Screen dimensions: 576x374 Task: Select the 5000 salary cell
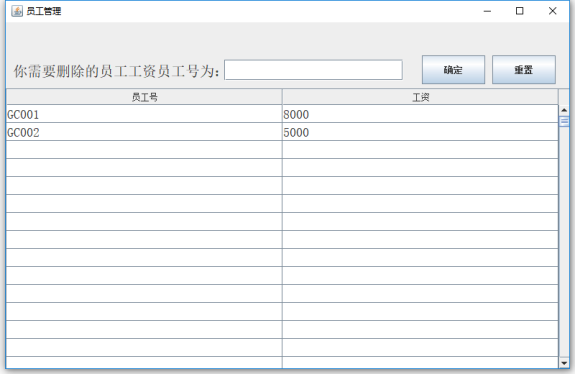pyautogui.click(x=420, y=132)
